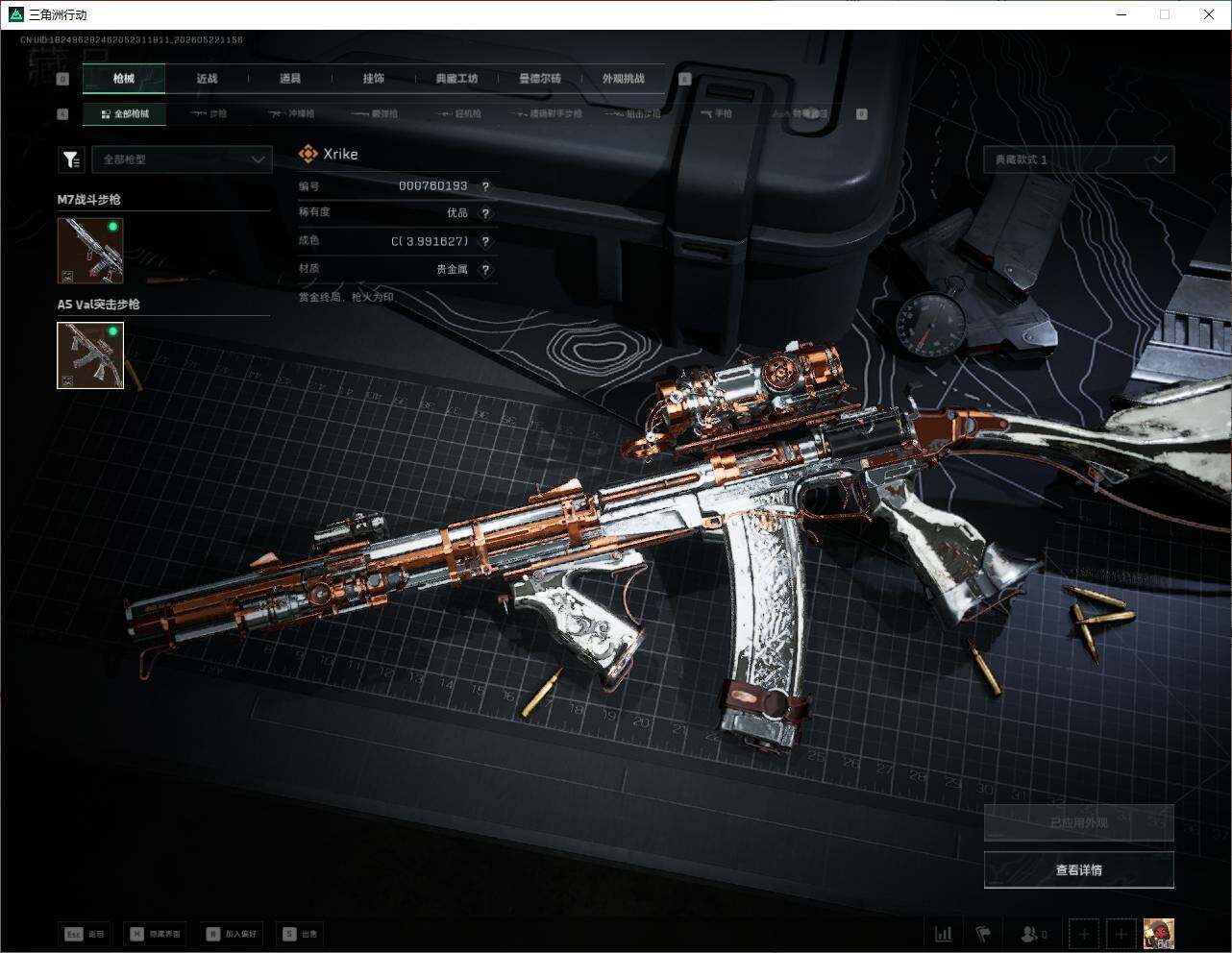This screenshot has width=1232, height=953.
Task: Click the second empty squad slot plus
Action: pos(1121,933)
